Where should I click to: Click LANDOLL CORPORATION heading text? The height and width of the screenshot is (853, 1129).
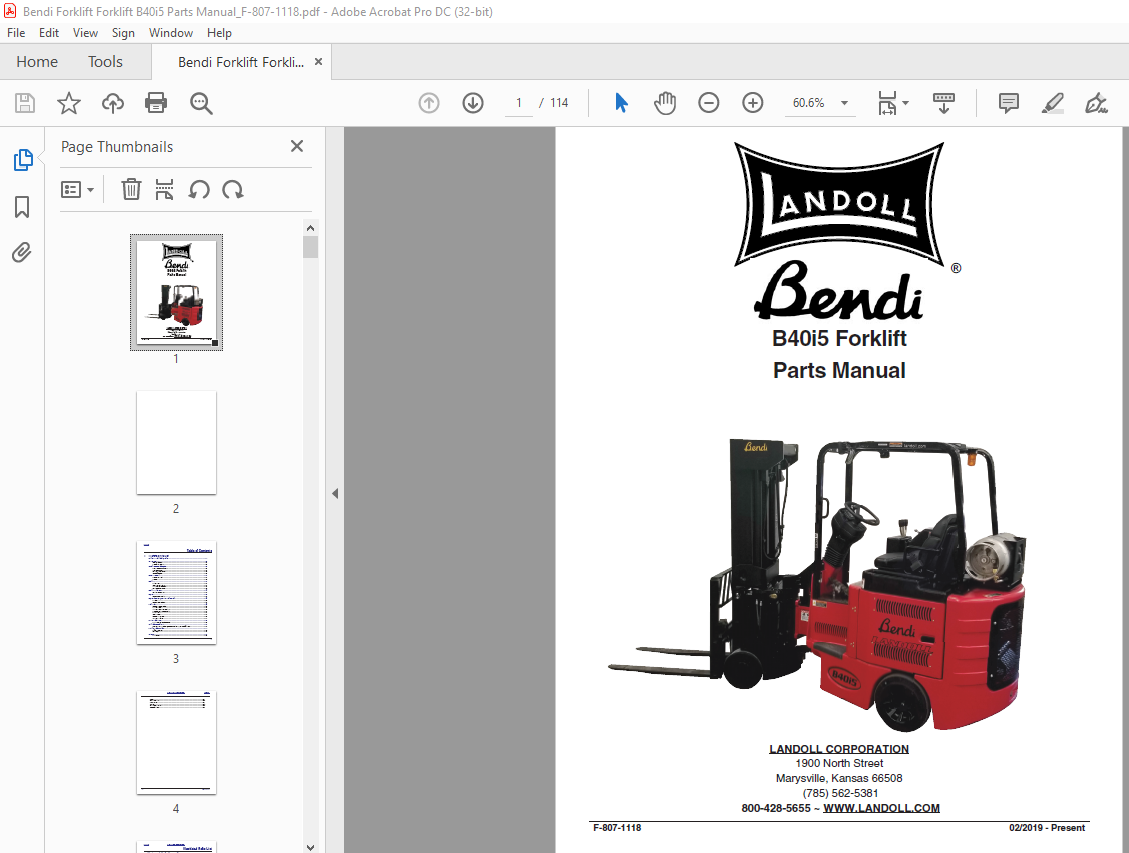click(x=839, y=749)
